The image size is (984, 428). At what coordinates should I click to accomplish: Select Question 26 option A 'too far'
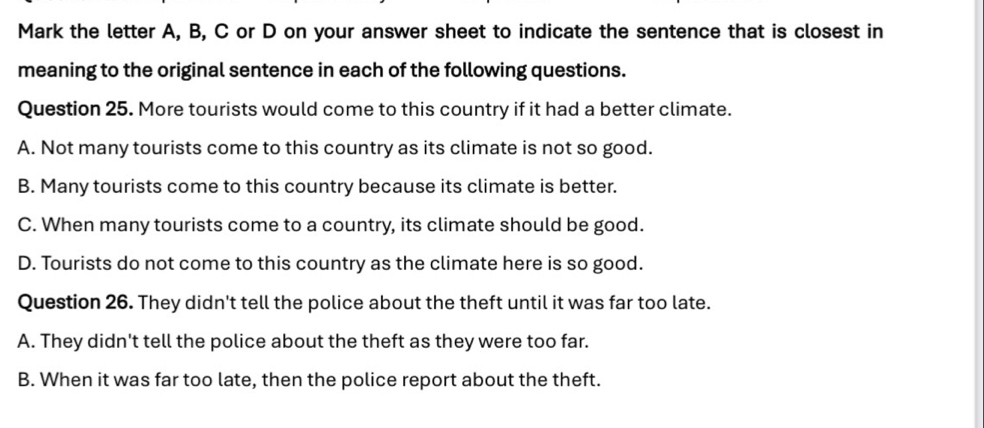304,342
